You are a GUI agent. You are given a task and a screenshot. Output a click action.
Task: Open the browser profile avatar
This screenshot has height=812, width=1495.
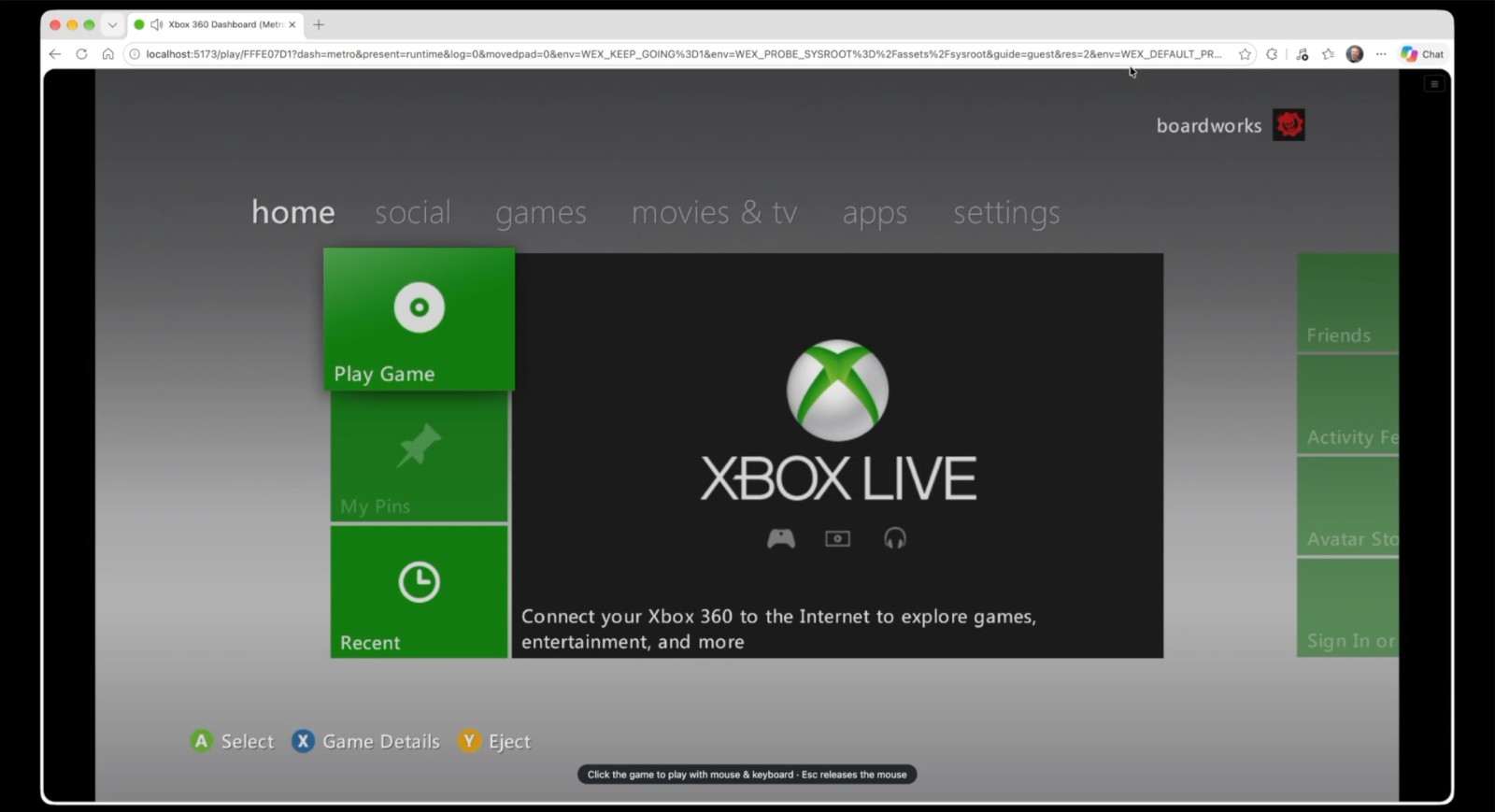(1355, 54)
